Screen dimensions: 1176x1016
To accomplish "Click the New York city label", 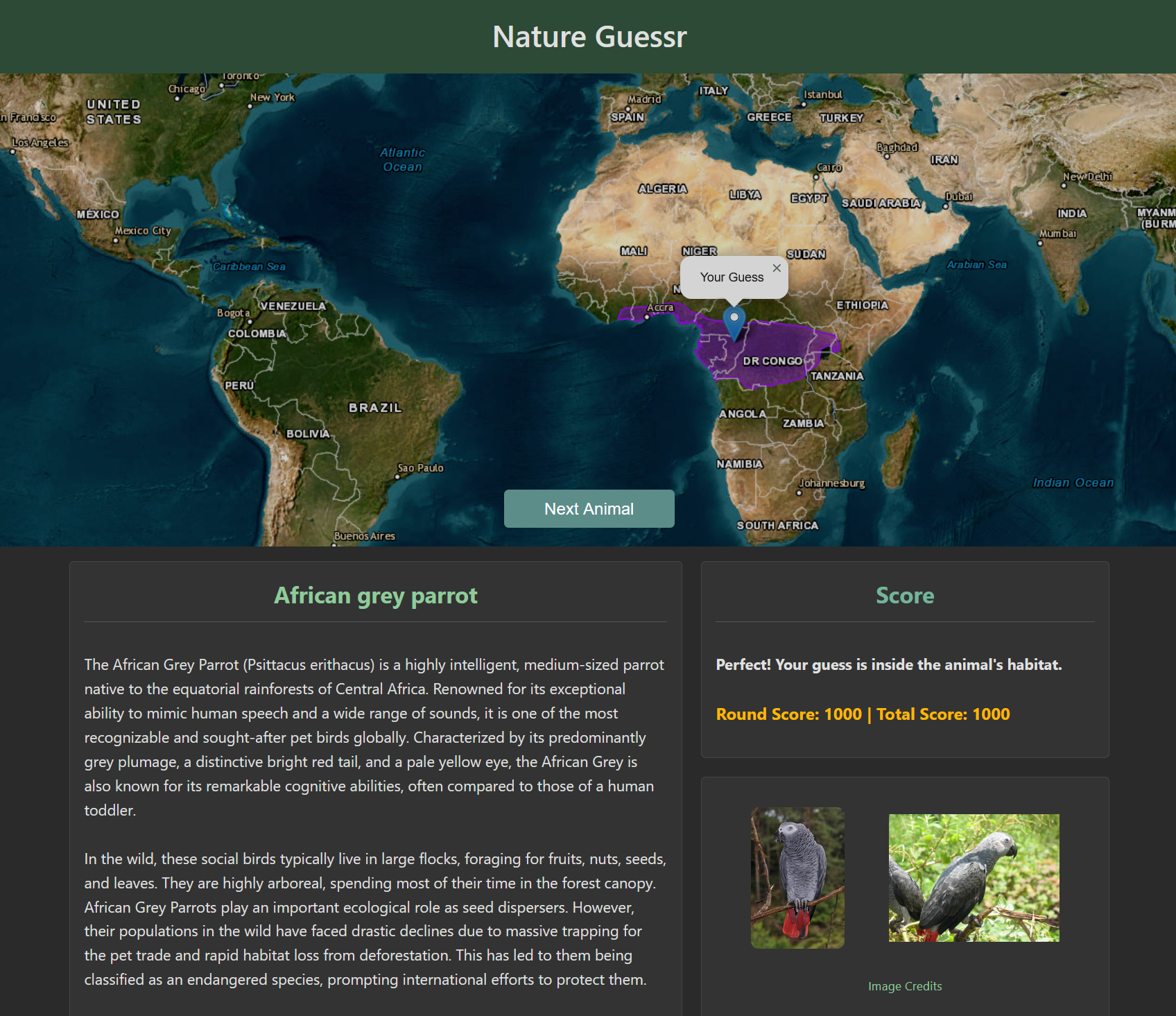I will [x=273, y=98].
